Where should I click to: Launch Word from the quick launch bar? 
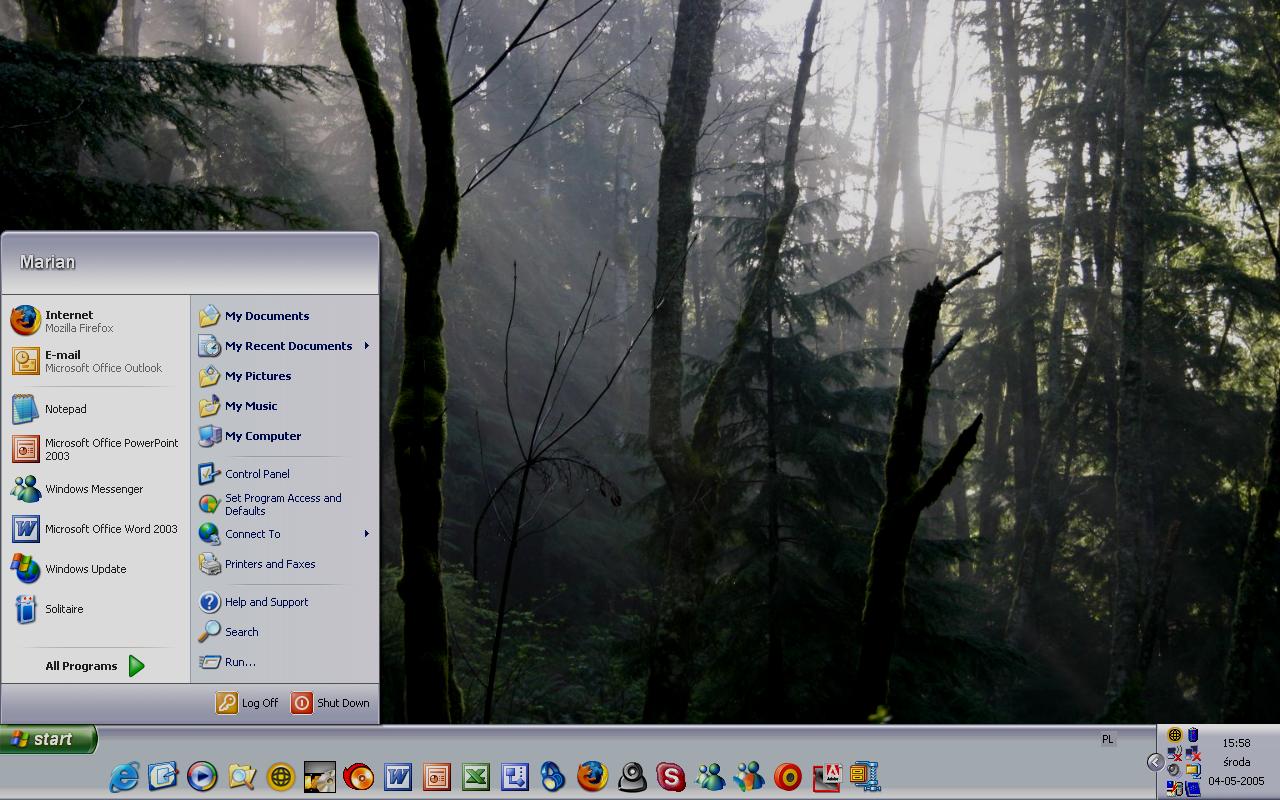click(397, 777)
